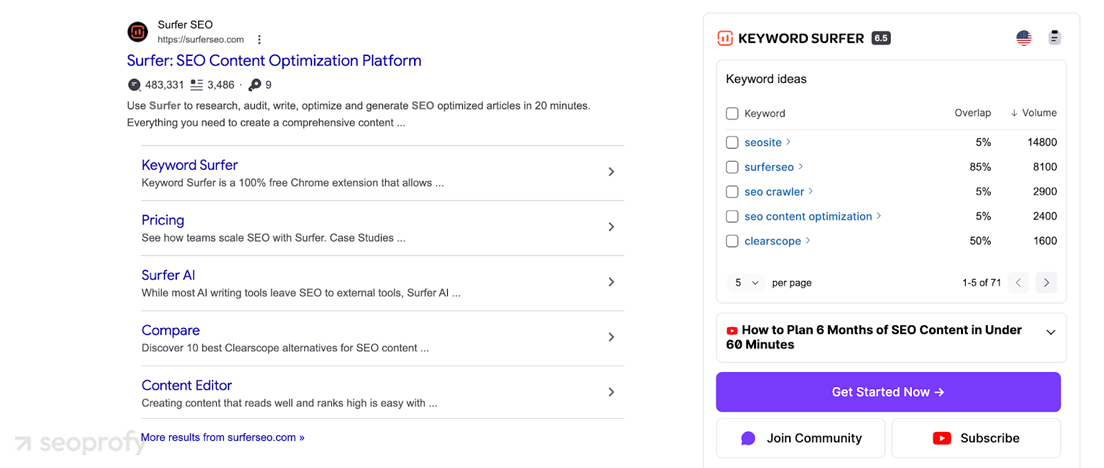Click the Keyword ideas heading

pos(766,79)
